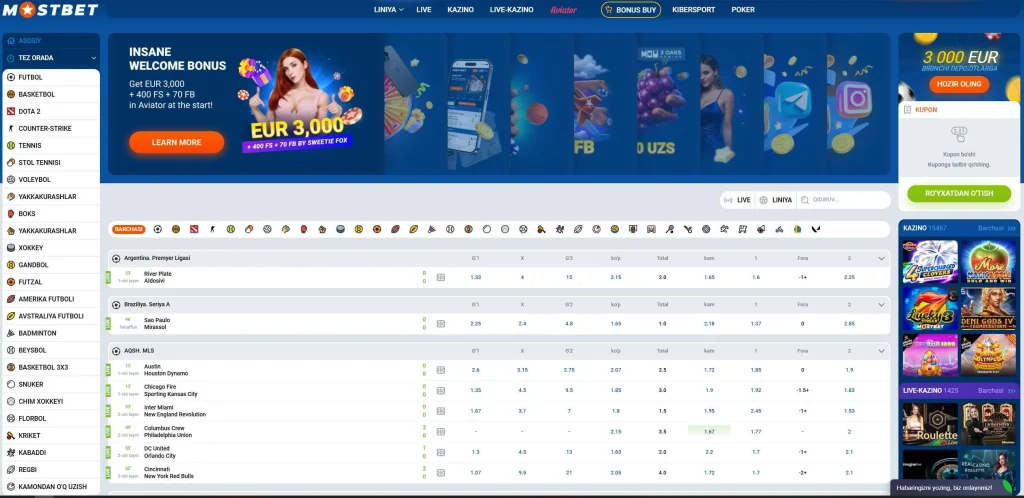The image size is (1024, 498).
Task: Click the Kabaddi icon in sidebar
Action: 11,452
